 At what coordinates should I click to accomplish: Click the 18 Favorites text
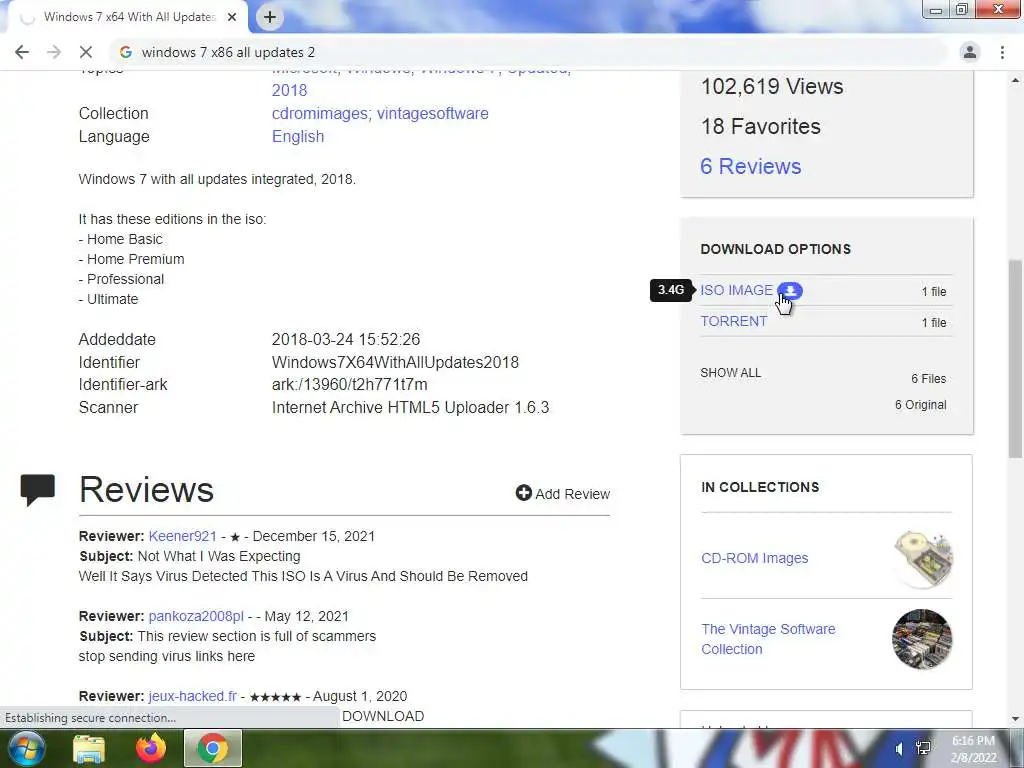(x=760, y=126)
